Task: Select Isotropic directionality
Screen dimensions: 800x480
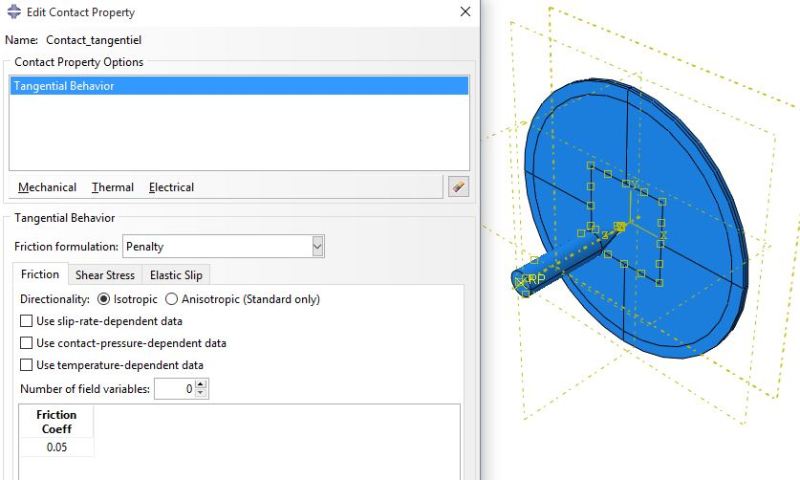Action: (x=103, y=299)
